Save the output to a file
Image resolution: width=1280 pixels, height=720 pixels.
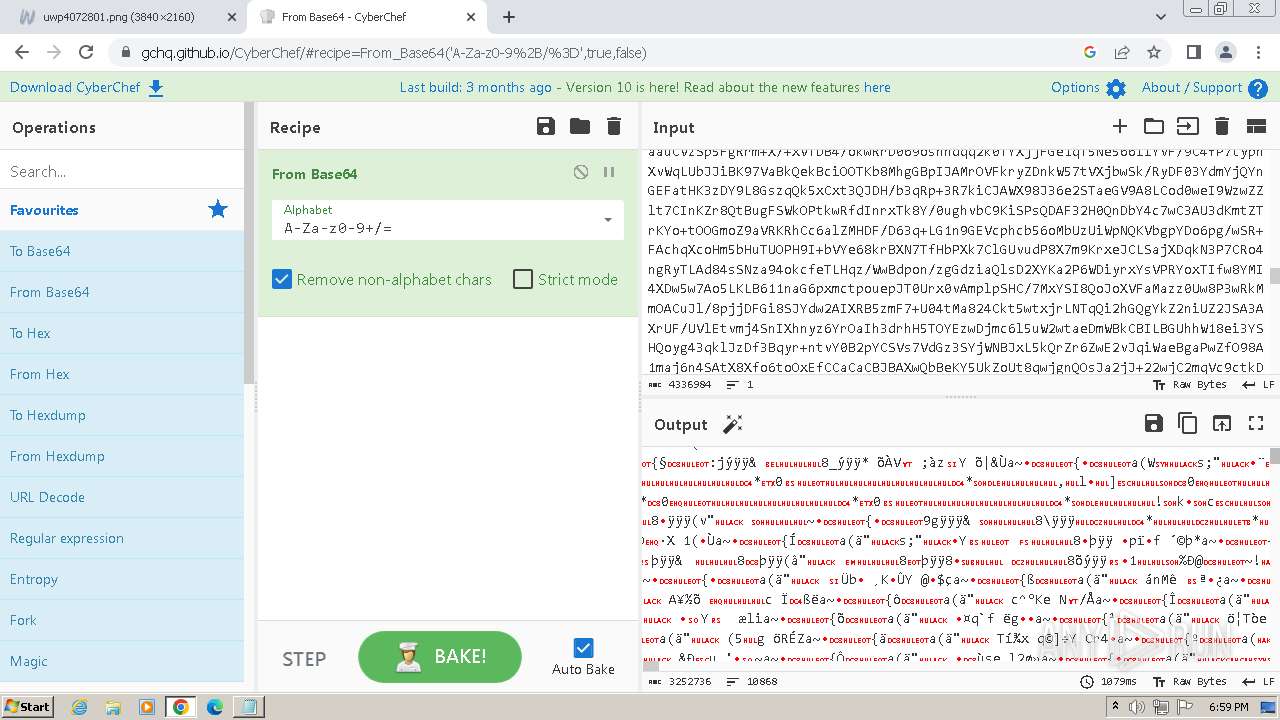click(1153, 423)
